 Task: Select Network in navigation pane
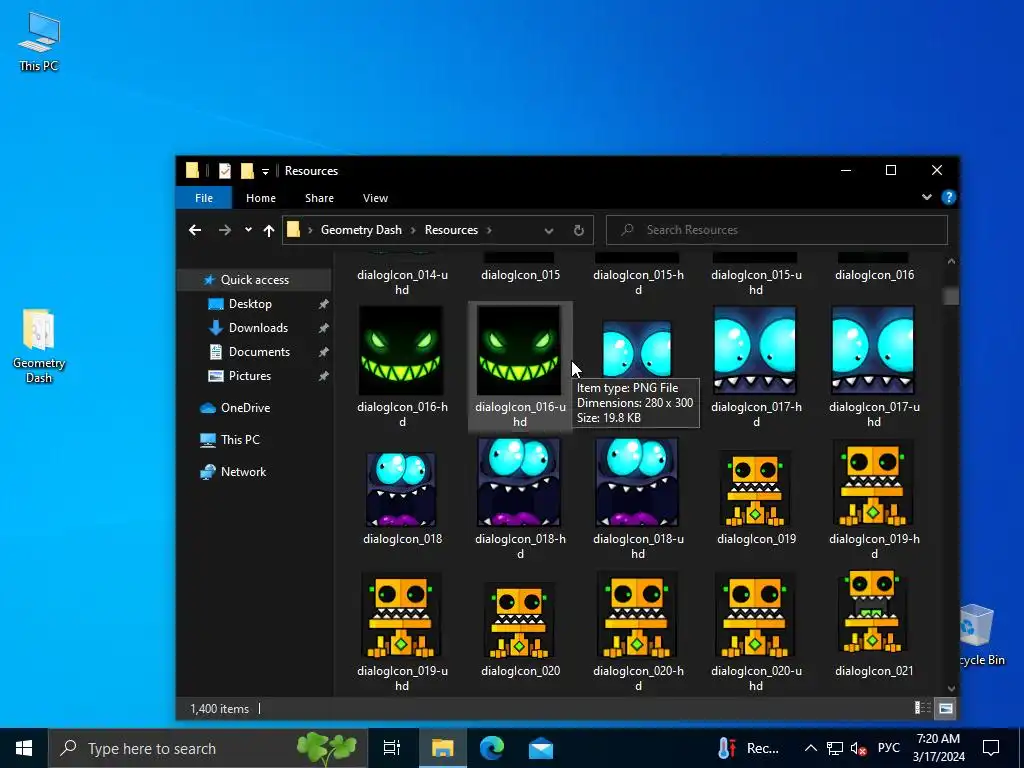[243, 472]
